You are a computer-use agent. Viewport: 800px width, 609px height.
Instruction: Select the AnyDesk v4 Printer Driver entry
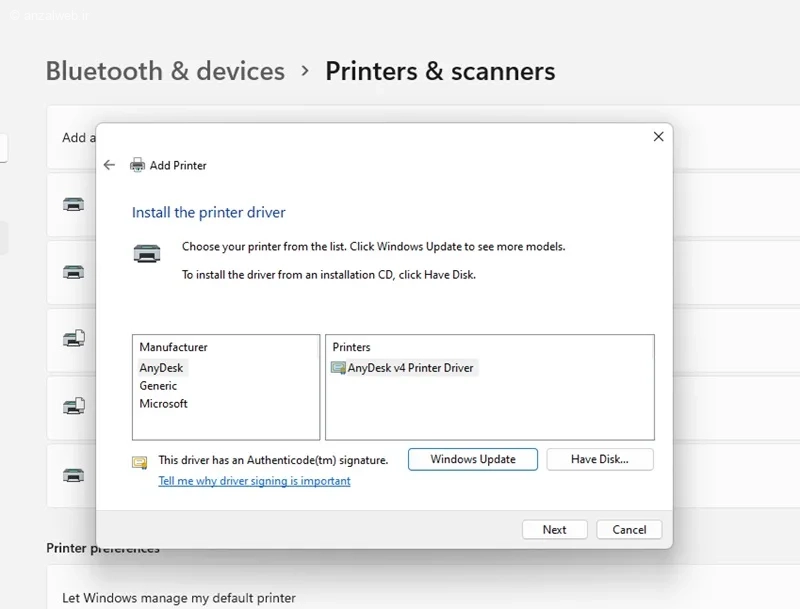(x=404, y=368)
